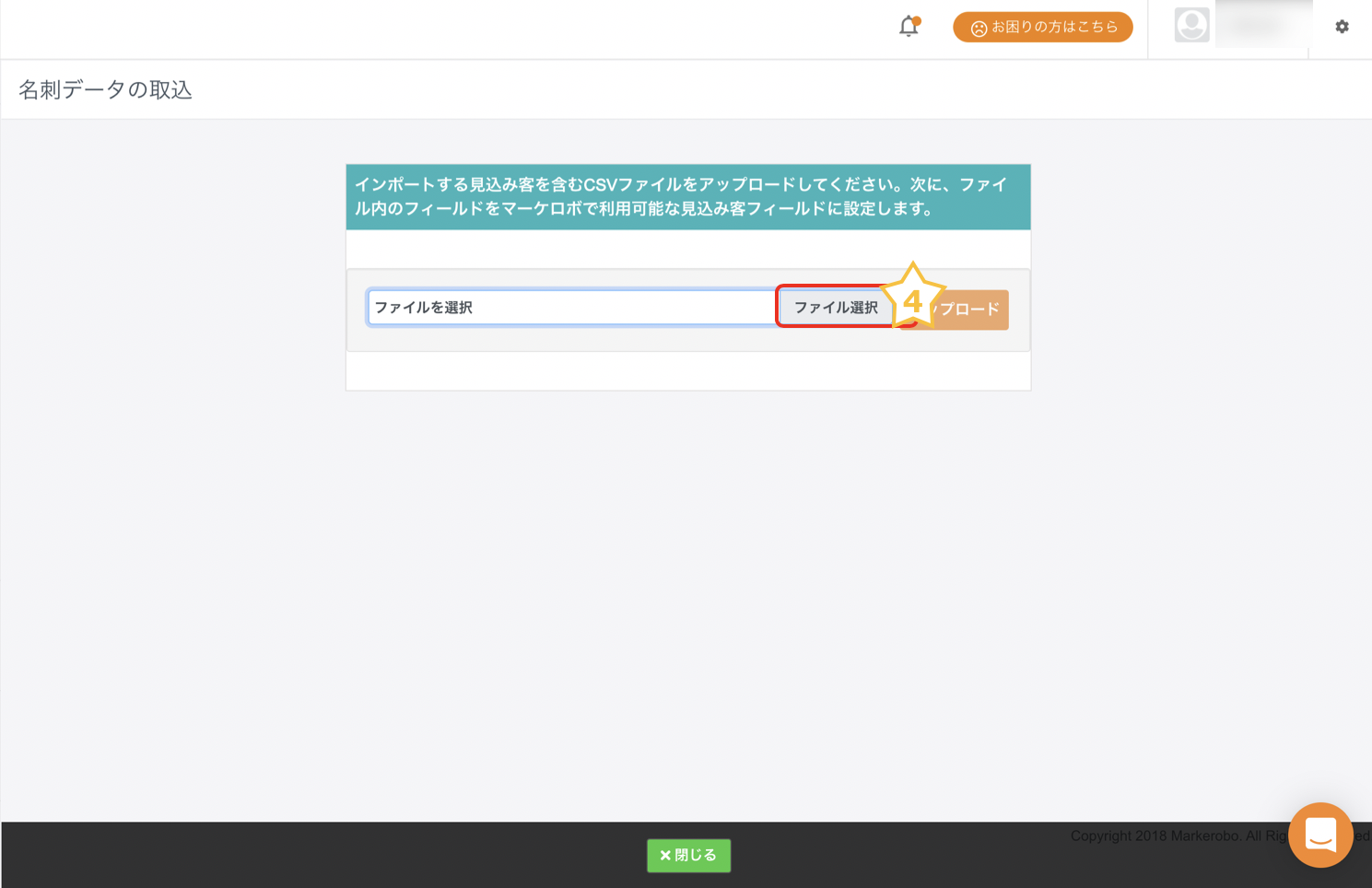The width and height of the screenshot is (1372, 888).
Task: Click the お困りの方はこちら help button
Action: click(1042, 28)
